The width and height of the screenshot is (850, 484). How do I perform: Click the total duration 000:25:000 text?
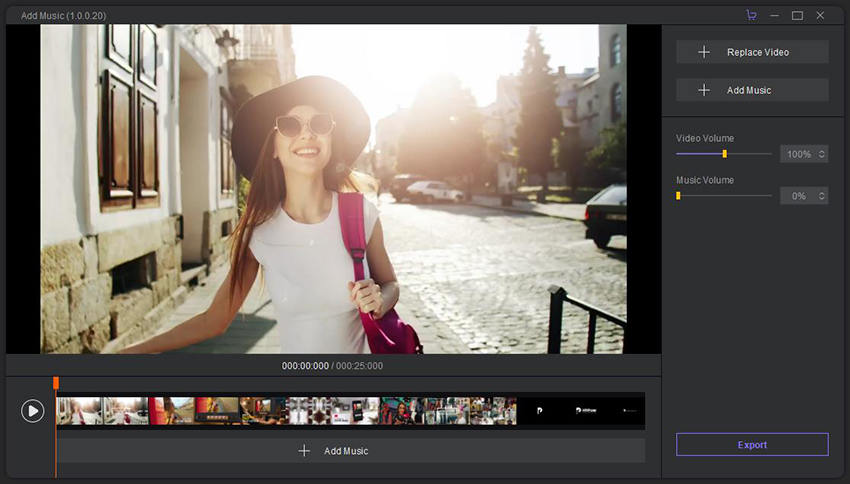[359, 366]
